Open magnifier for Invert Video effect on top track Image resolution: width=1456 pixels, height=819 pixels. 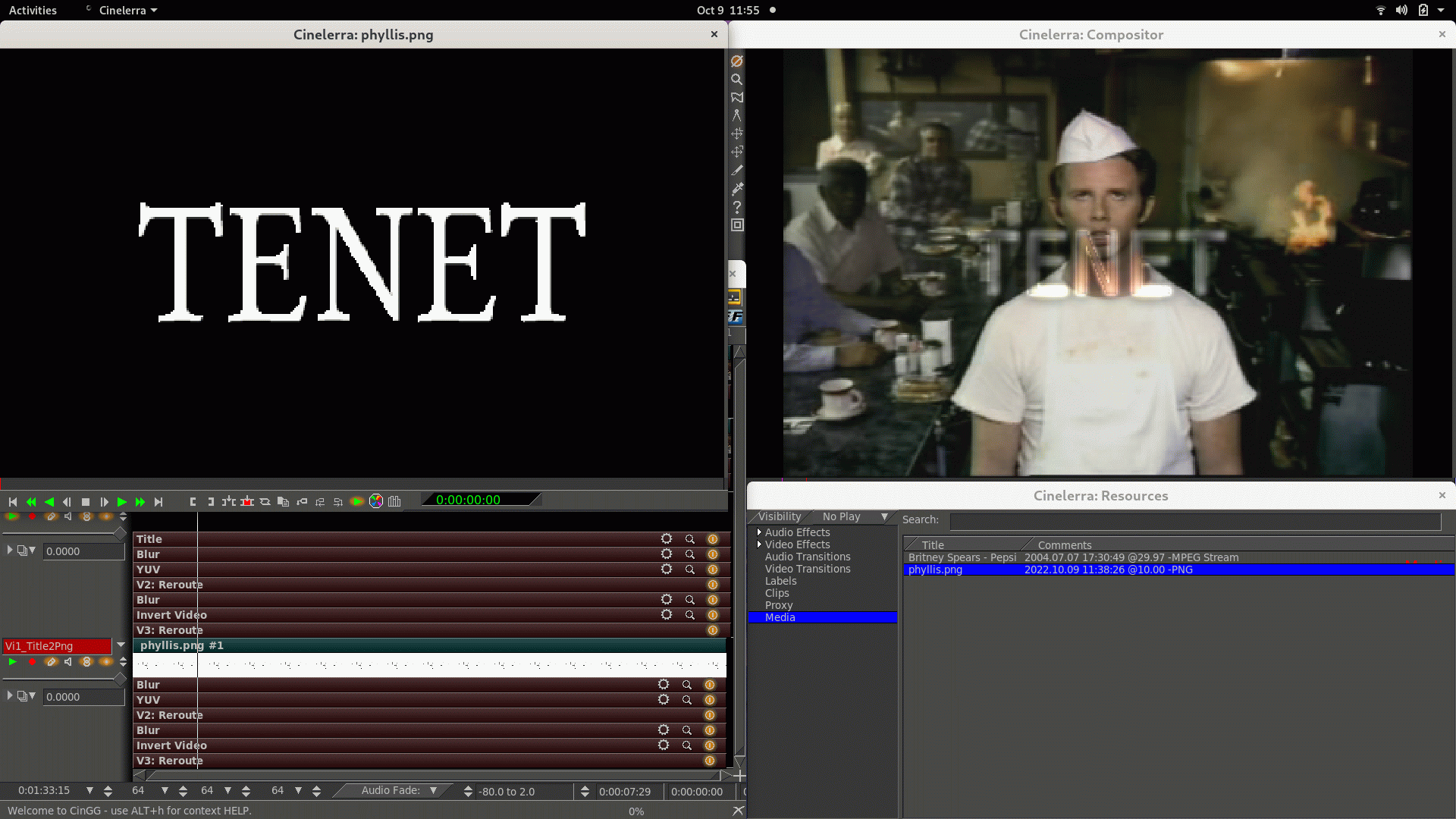(x=690, y=615)
